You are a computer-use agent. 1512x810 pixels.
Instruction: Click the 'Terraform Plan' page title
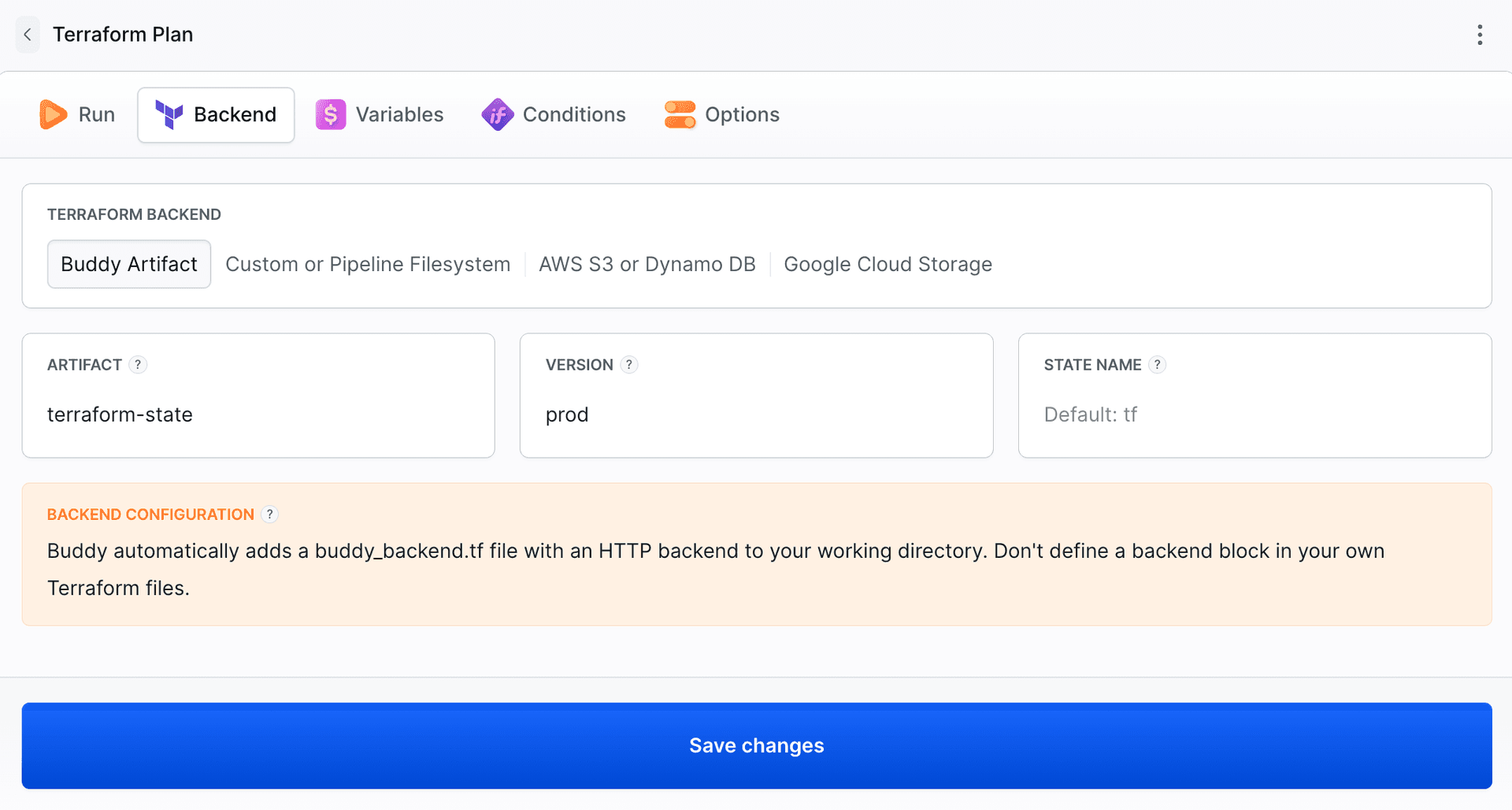click(123, 35)
